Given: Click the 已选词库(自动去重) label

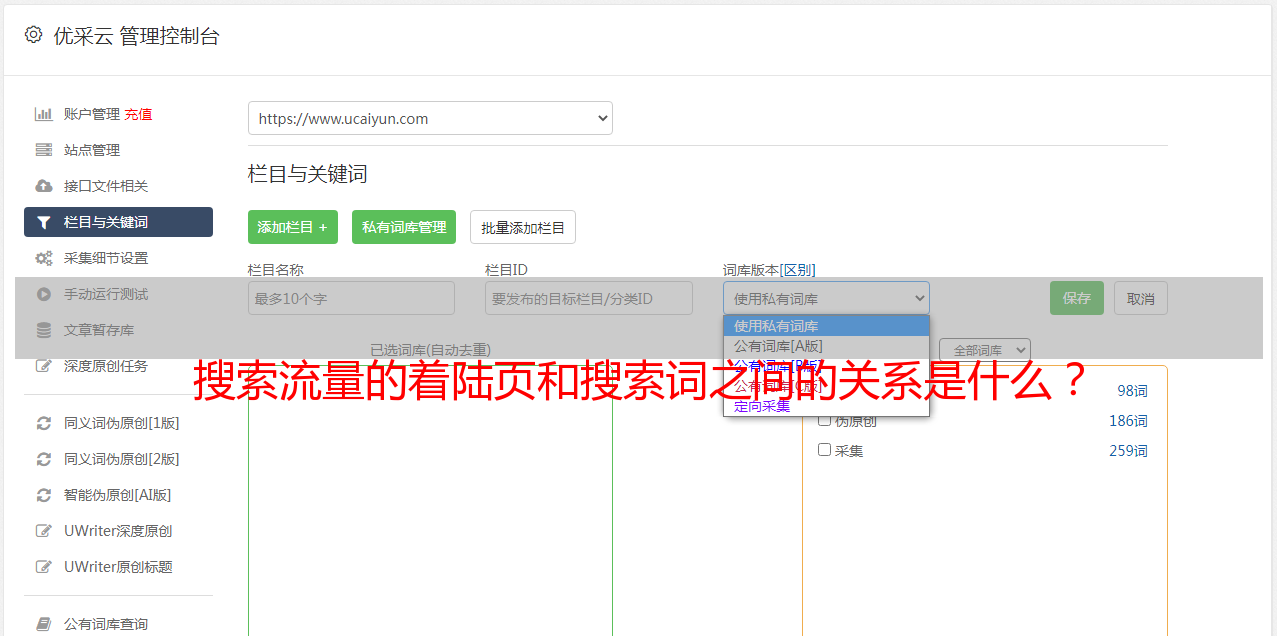Looking at the screenshot, I should coord(430,350).
